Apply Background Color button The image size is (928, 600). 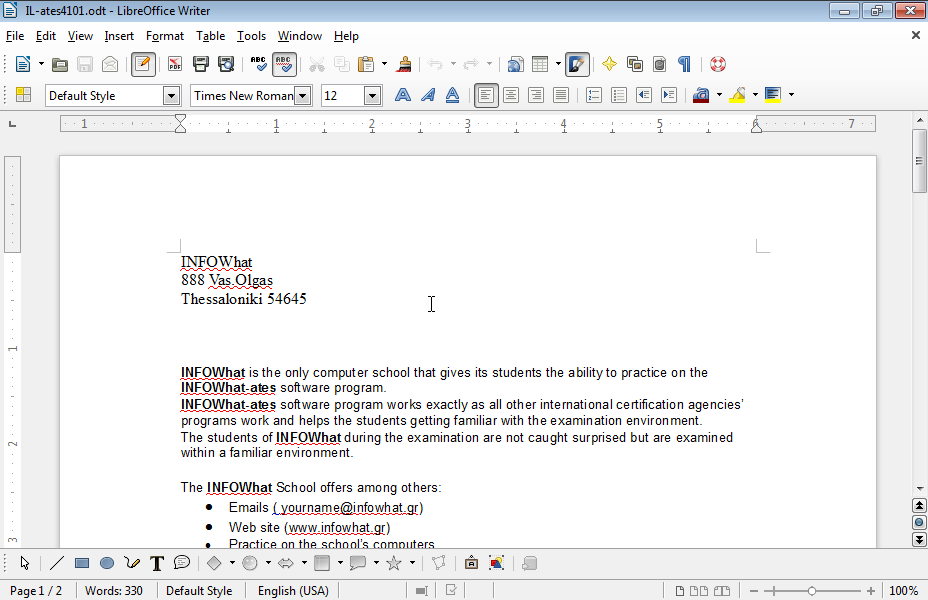tap(773, 95)
